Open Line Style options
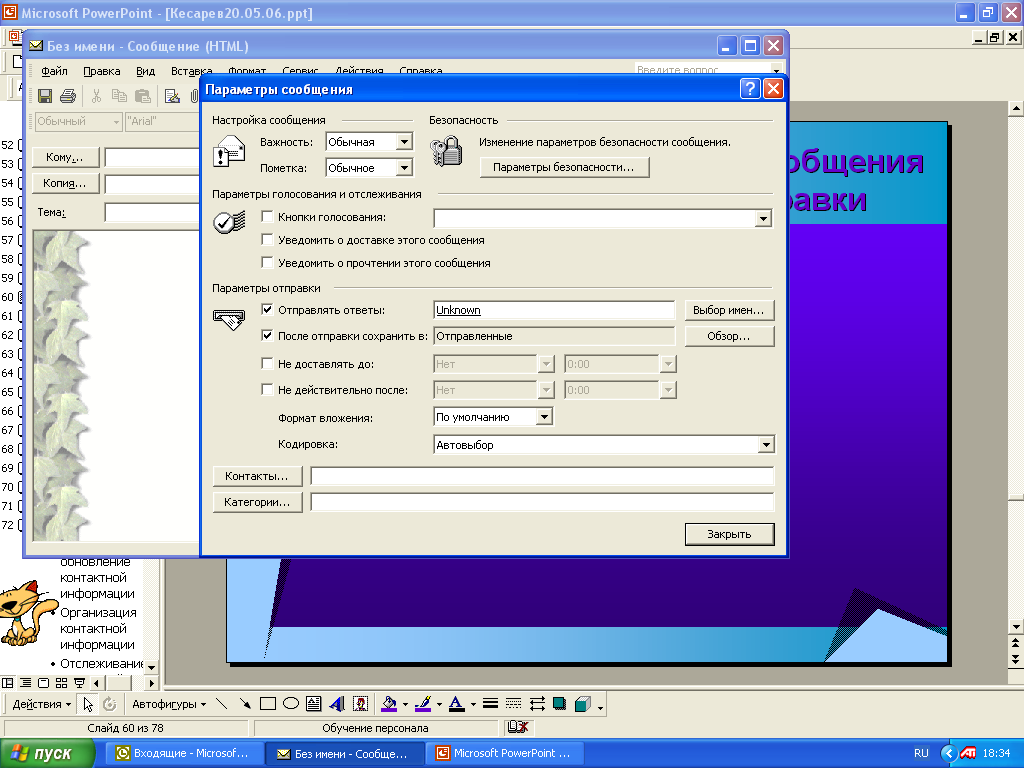This screenshot has width=1024, height=768. click(490, 703)
